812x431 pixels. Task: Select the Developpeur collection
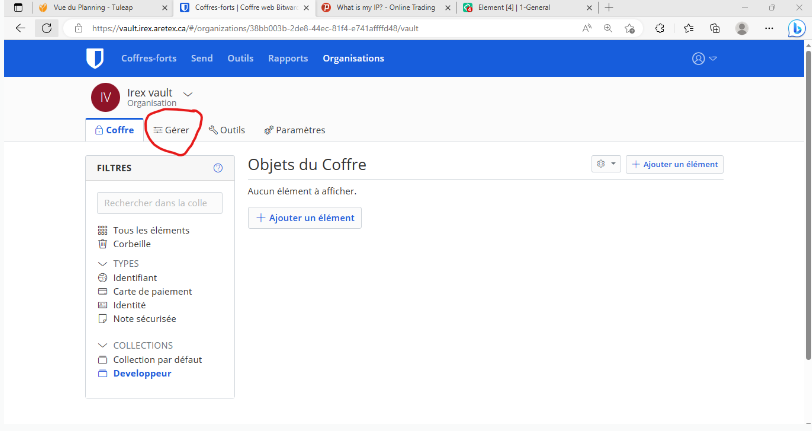click(x=135, y=373)
